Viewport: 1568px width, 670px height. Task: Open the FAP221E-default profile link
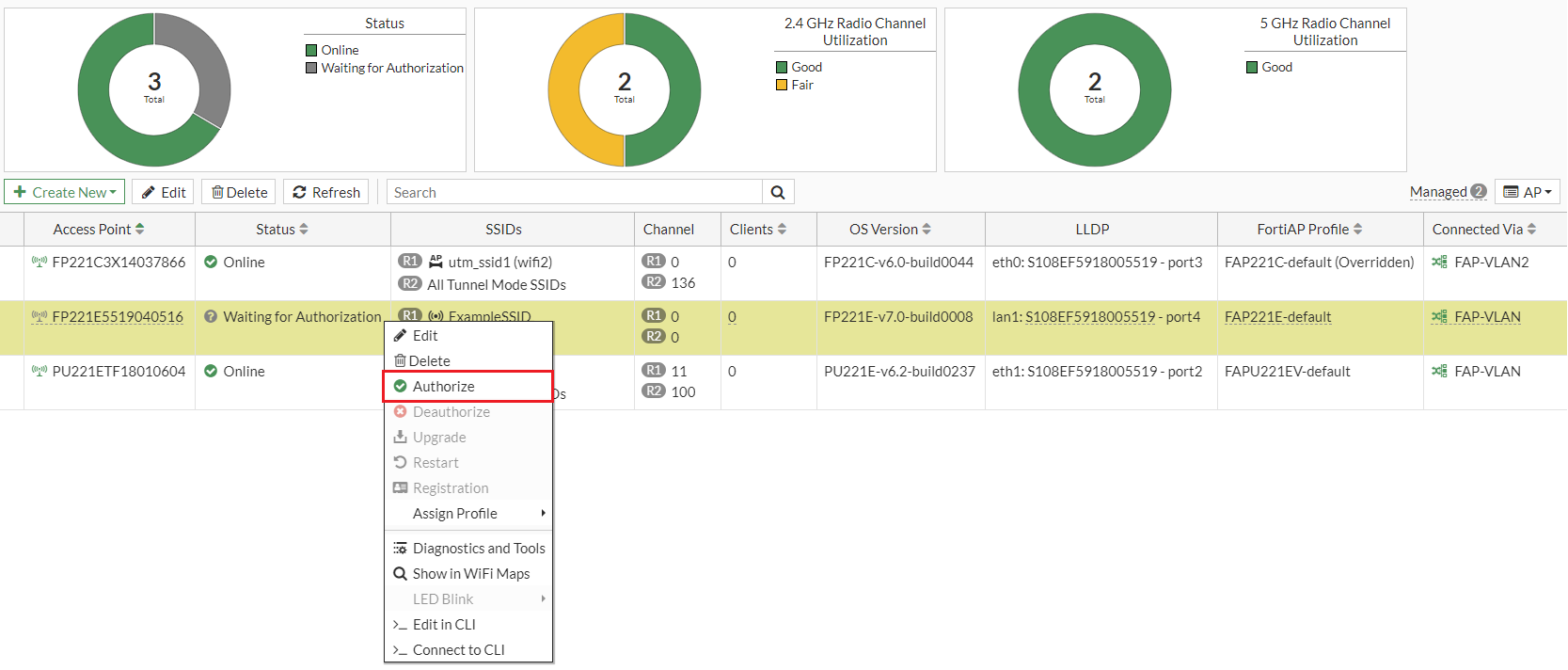(x=1277, y=316)
